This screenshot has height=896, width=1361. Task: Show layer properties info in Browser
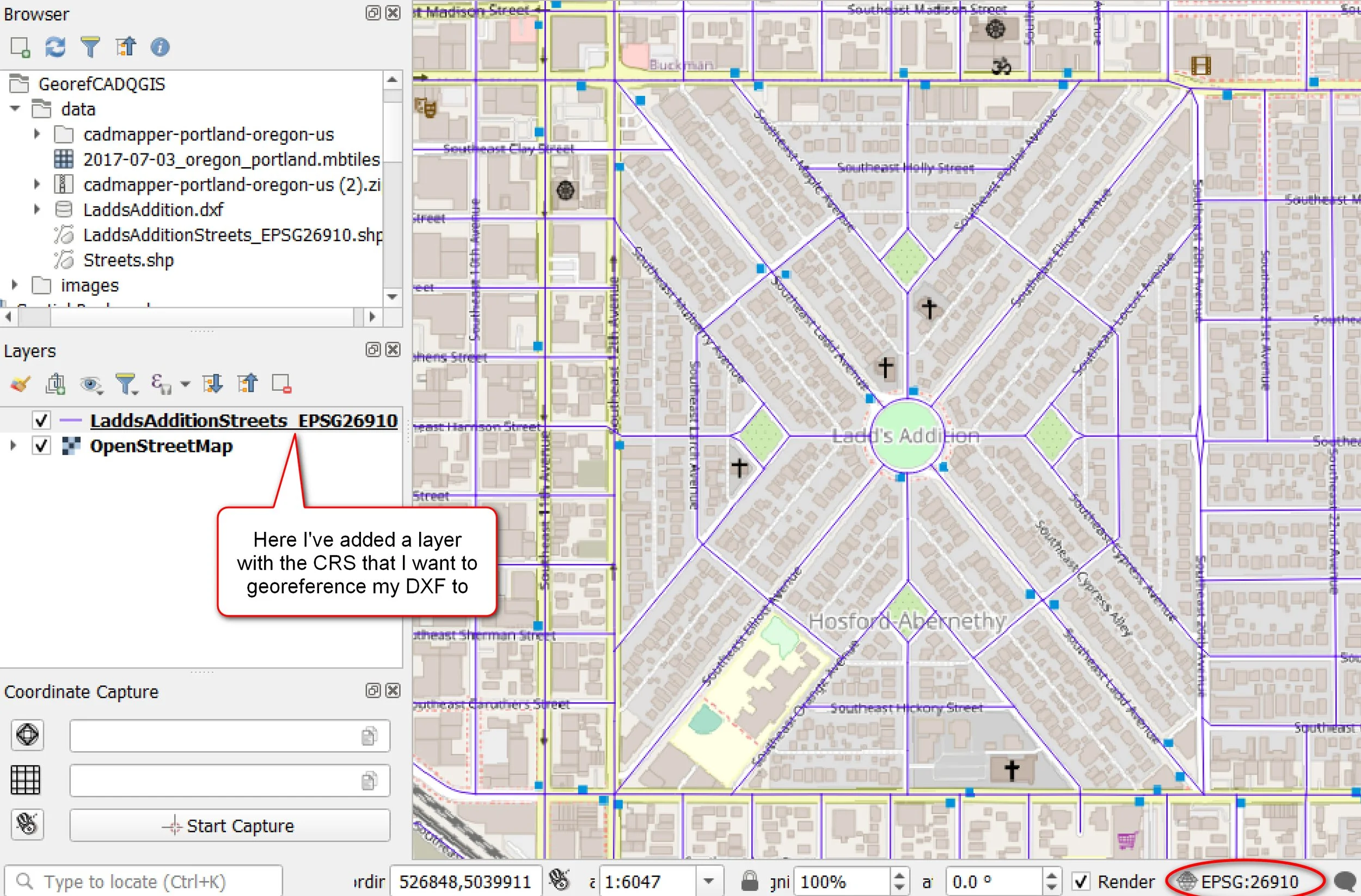160,47
